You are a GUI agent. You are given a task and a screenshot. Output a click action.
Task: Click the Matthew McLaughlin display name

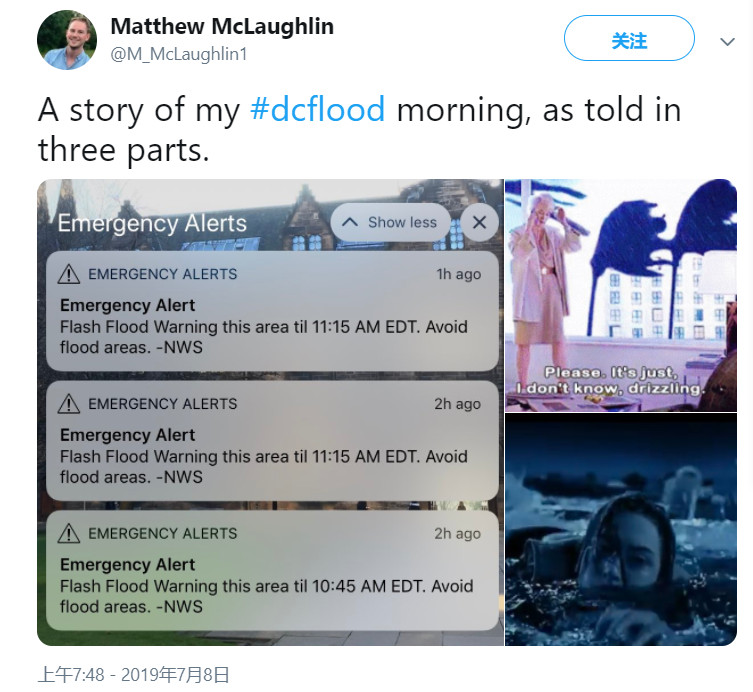pos(222,26)
